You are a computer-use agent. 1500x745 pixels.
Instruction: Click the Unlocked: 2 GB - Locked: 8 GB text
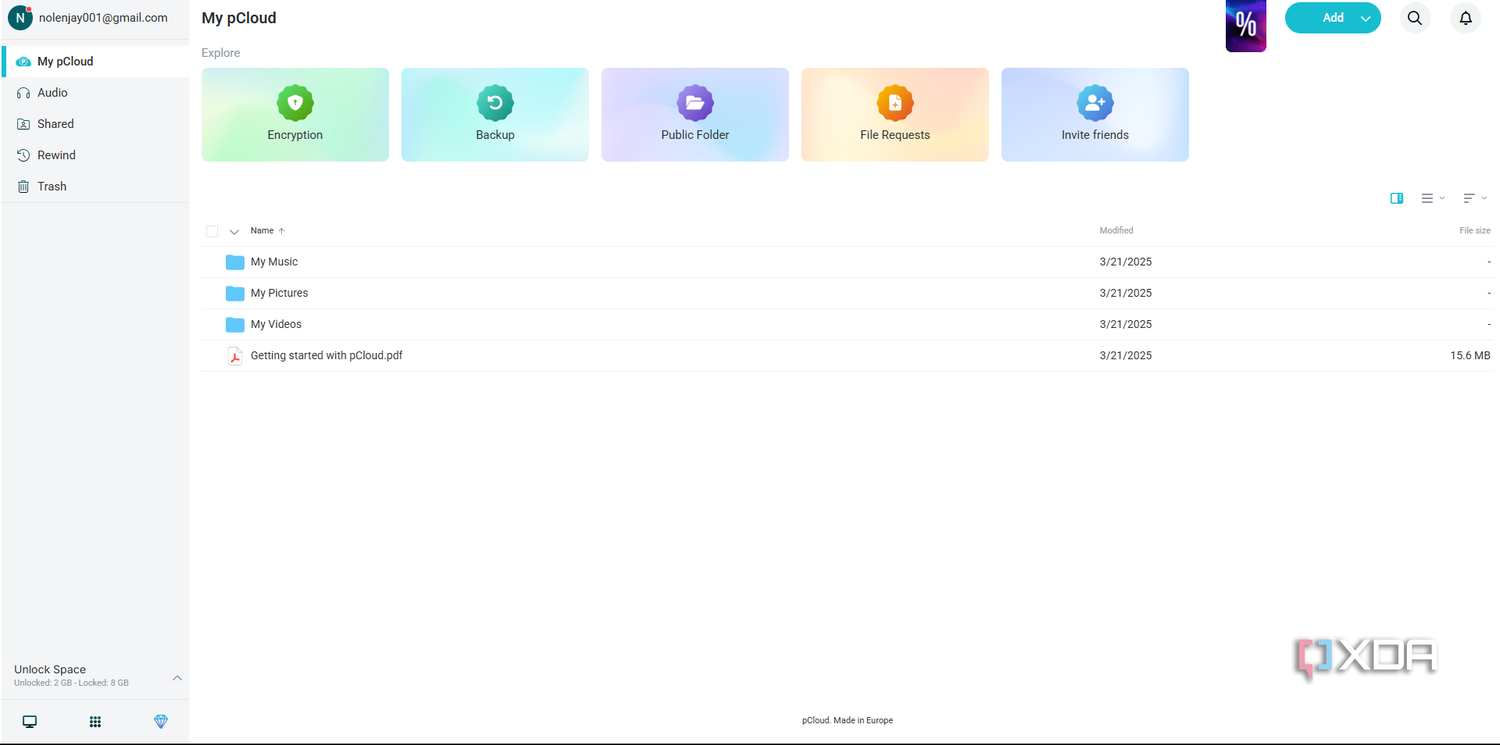point(71,683)
